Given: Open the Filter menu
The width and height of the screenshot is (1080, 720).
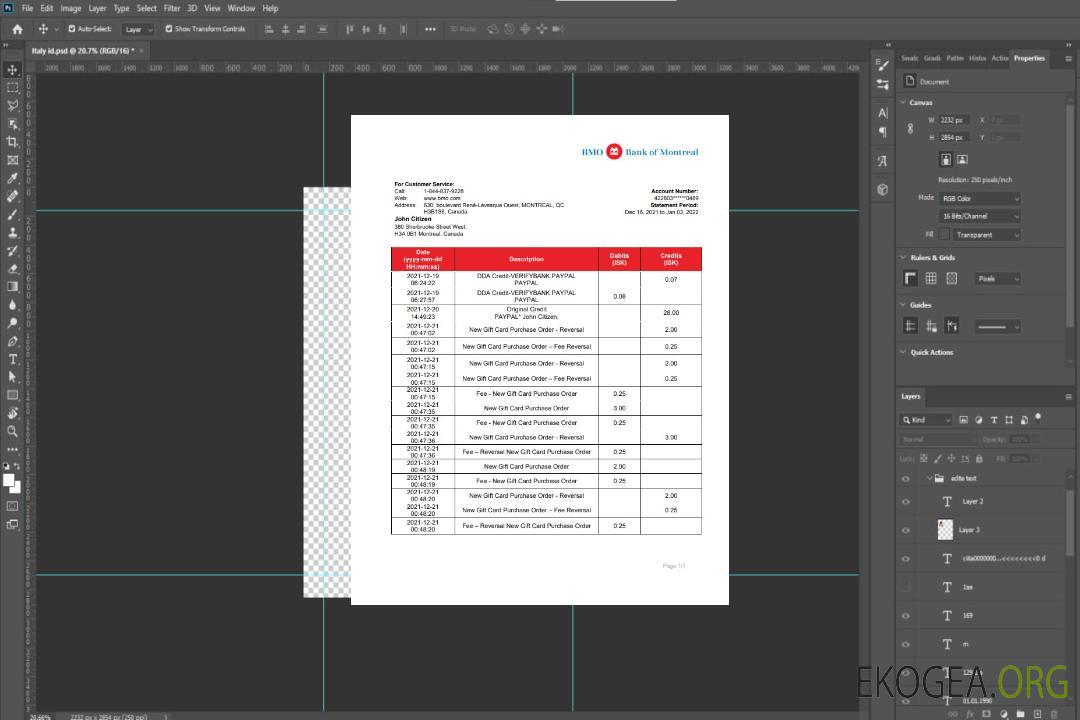Looking at the screenshot, I should click(x=172, y=8).
